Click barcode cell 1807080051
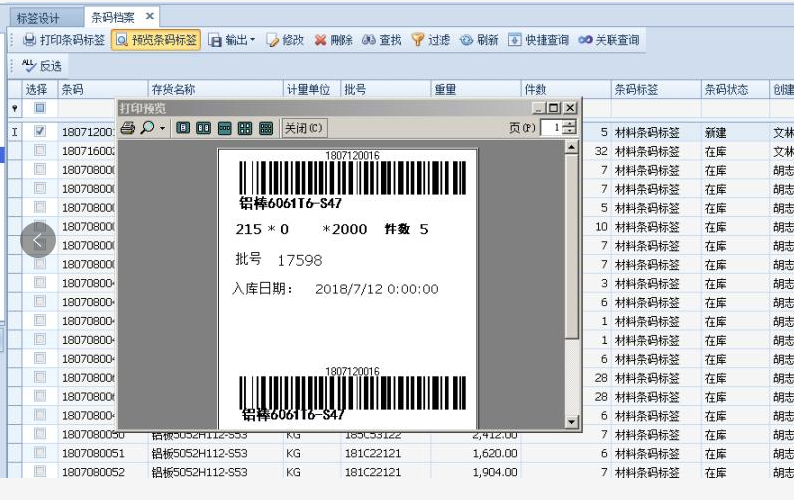The height and width of the screenshot is (500, 794). (x=103, y=453)
